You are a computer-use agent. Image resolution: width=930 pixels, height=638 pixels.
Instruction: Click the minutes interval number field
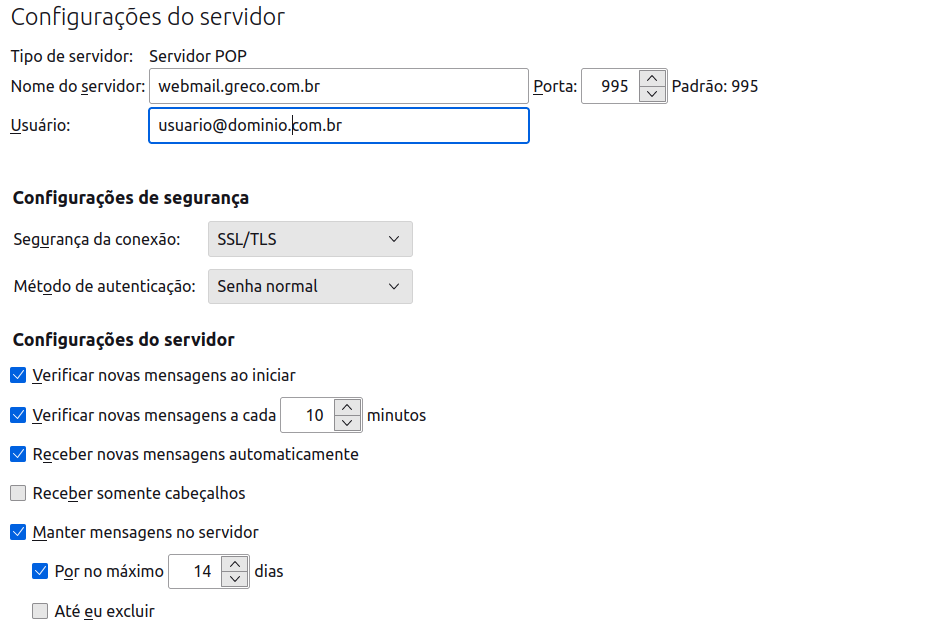[308, 415]
